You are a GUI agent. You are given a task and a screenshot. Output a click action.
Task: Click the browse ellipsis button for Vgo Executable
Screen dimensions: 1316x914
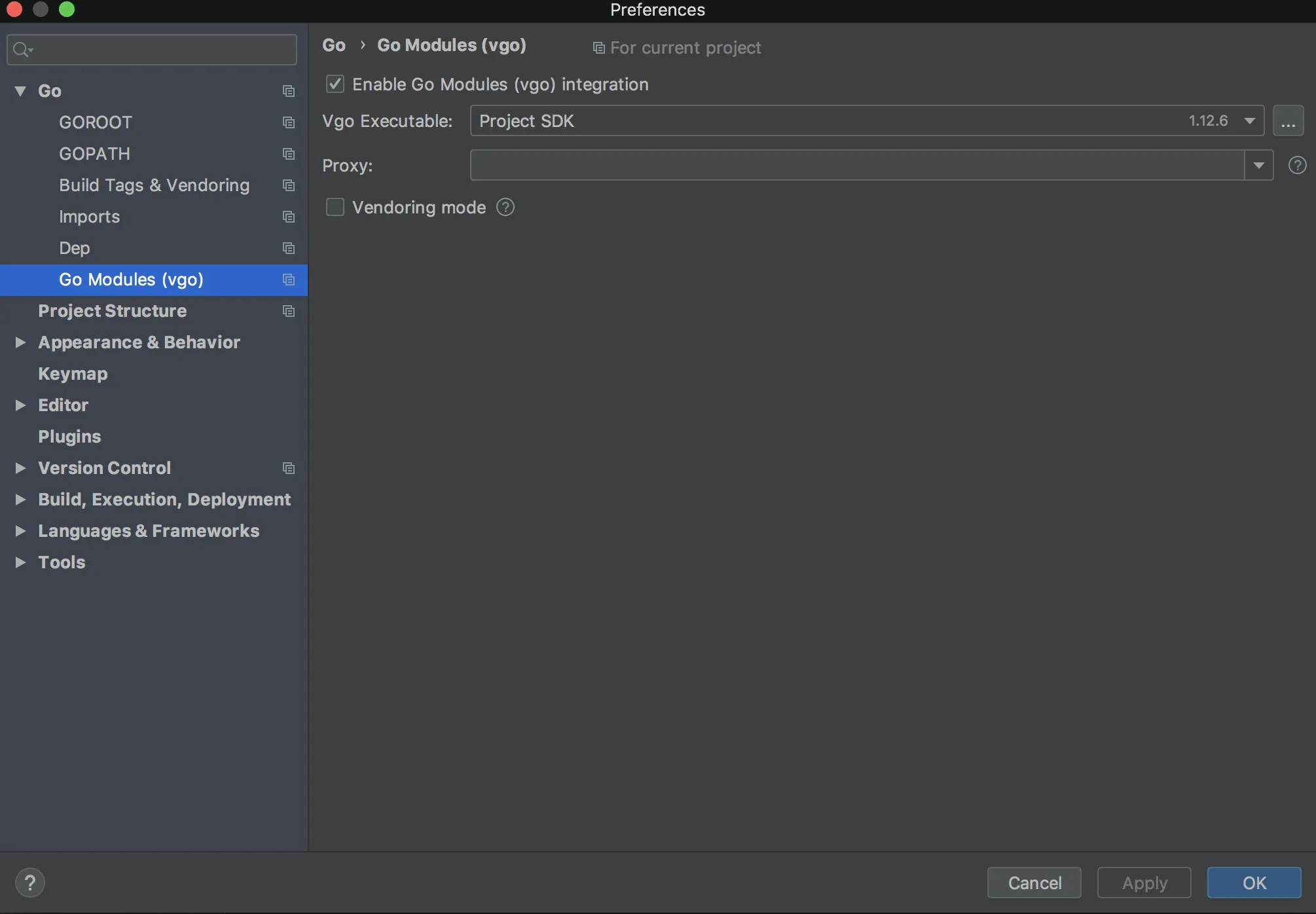1288,121
